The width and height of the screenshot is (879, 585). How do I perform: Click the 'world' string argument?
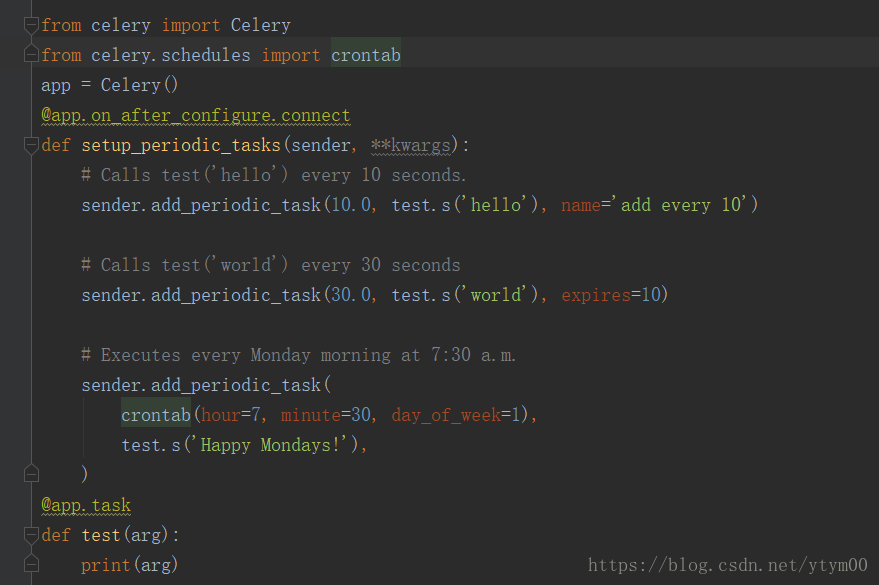(498, 295)
